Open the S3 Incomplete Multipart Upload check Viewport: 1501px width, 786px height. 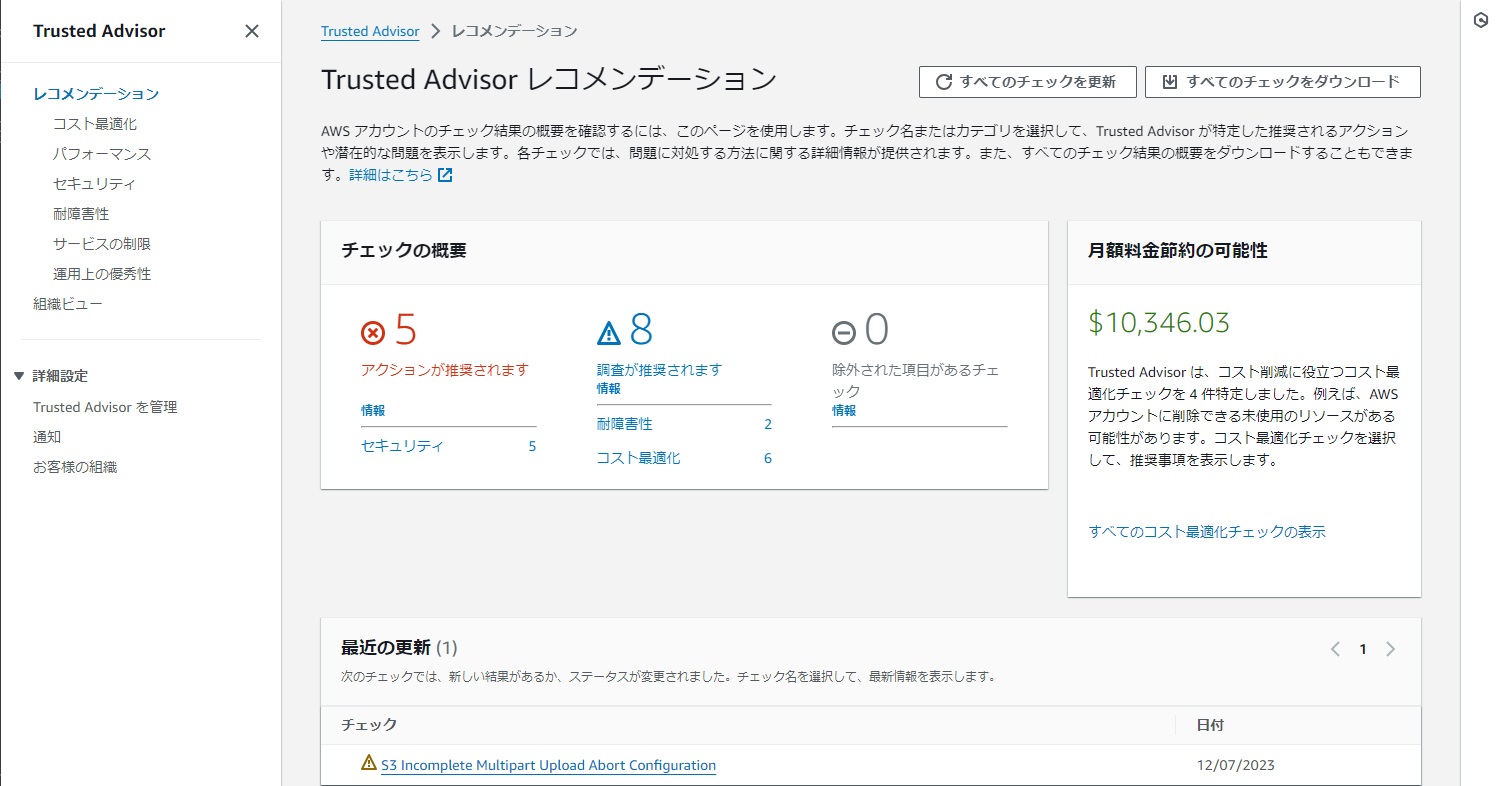(548, 765)
